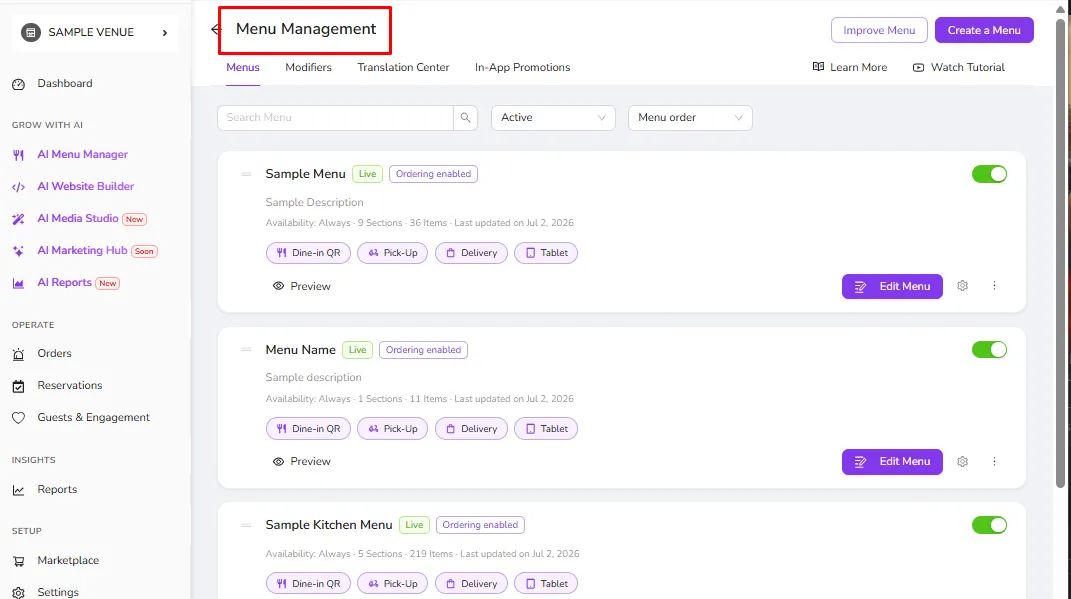Click the Sample Venue store icon

[x=31, y=32]
